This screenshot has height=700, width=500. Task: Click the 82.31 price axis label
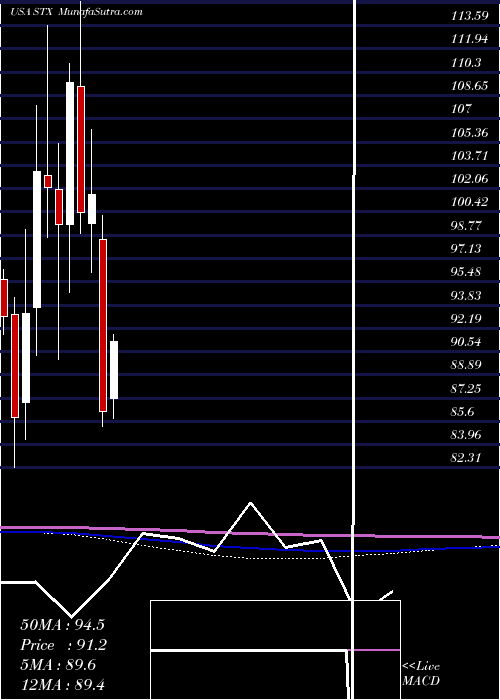coord(467,458)
